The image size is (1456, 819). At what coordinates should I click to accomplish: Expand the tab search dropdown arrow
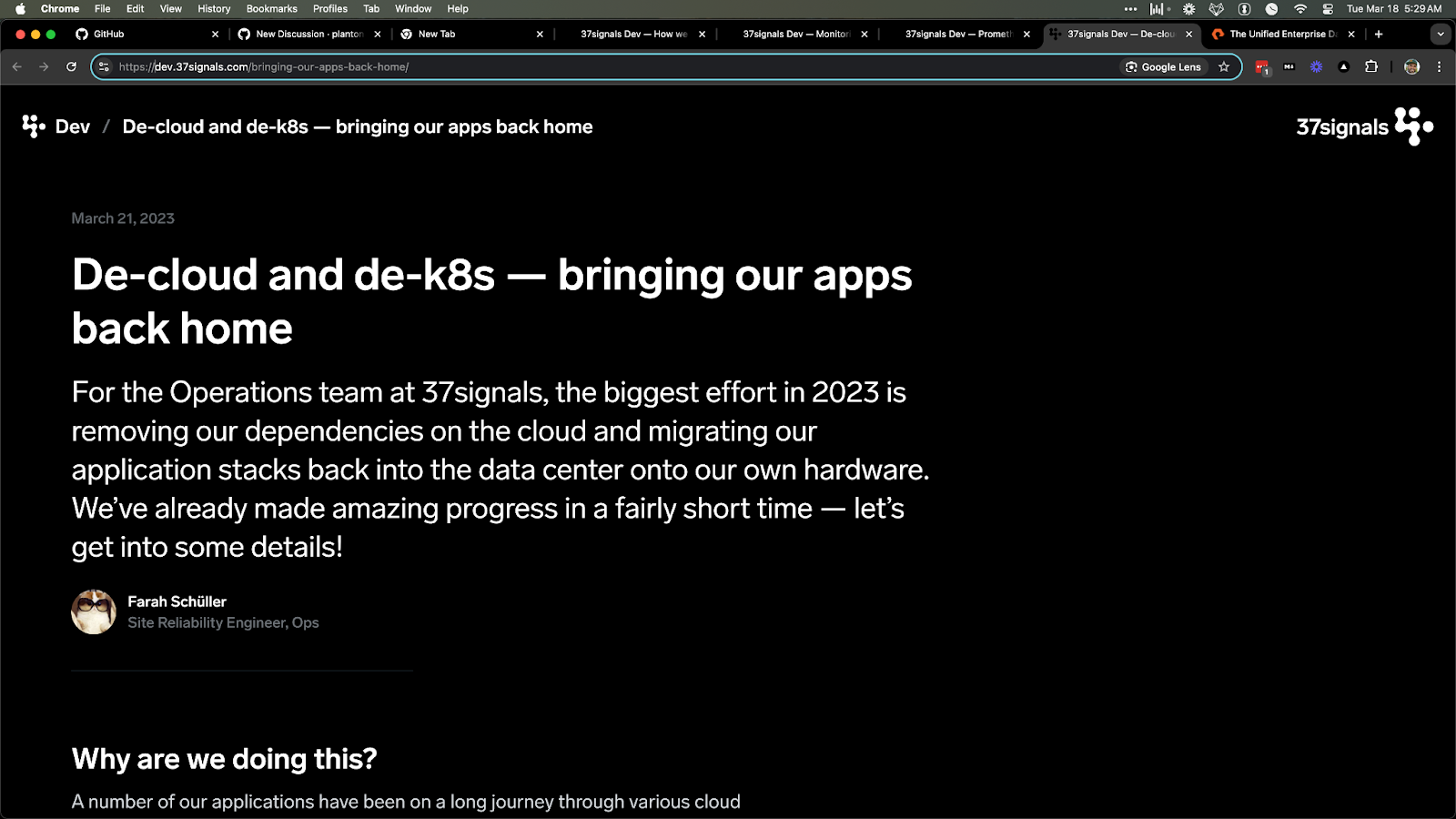[x=1440, y=34]
